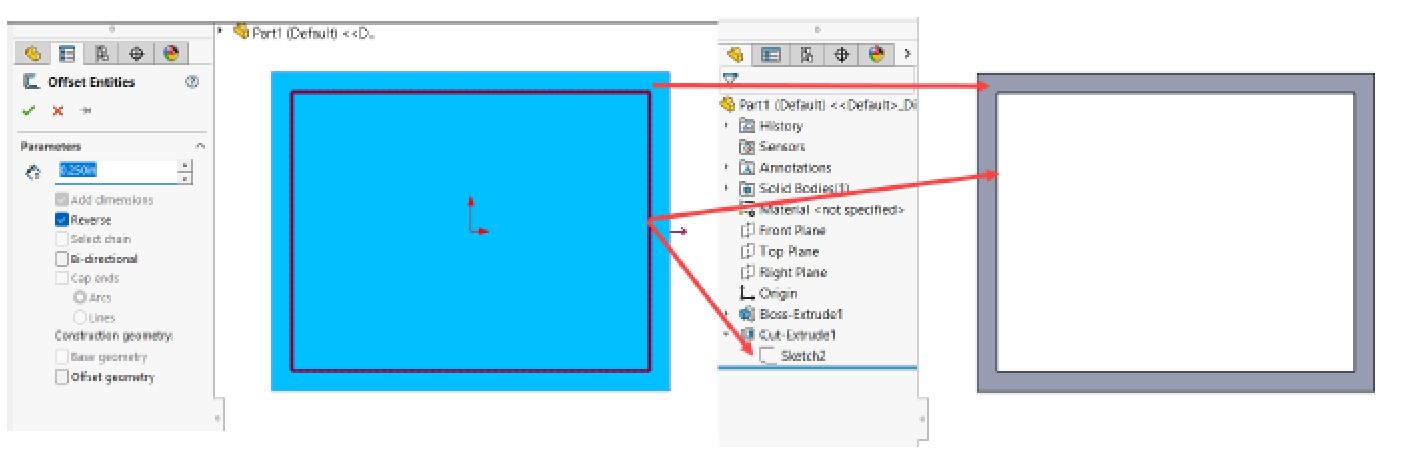Select the Boss-Extrude1 feature icon
The image size is (1410, 454).
[x=746, y=314]
